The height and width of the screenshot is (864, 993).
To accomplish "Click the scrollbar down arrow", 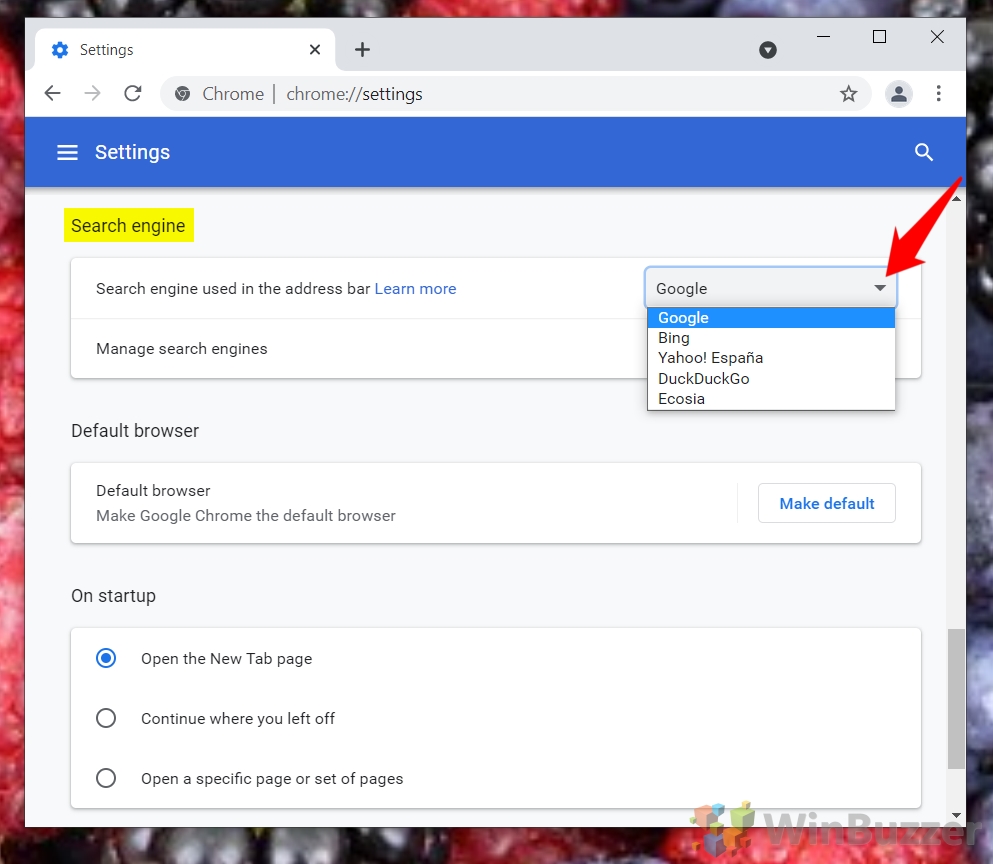I will click(x=956, y=815).
